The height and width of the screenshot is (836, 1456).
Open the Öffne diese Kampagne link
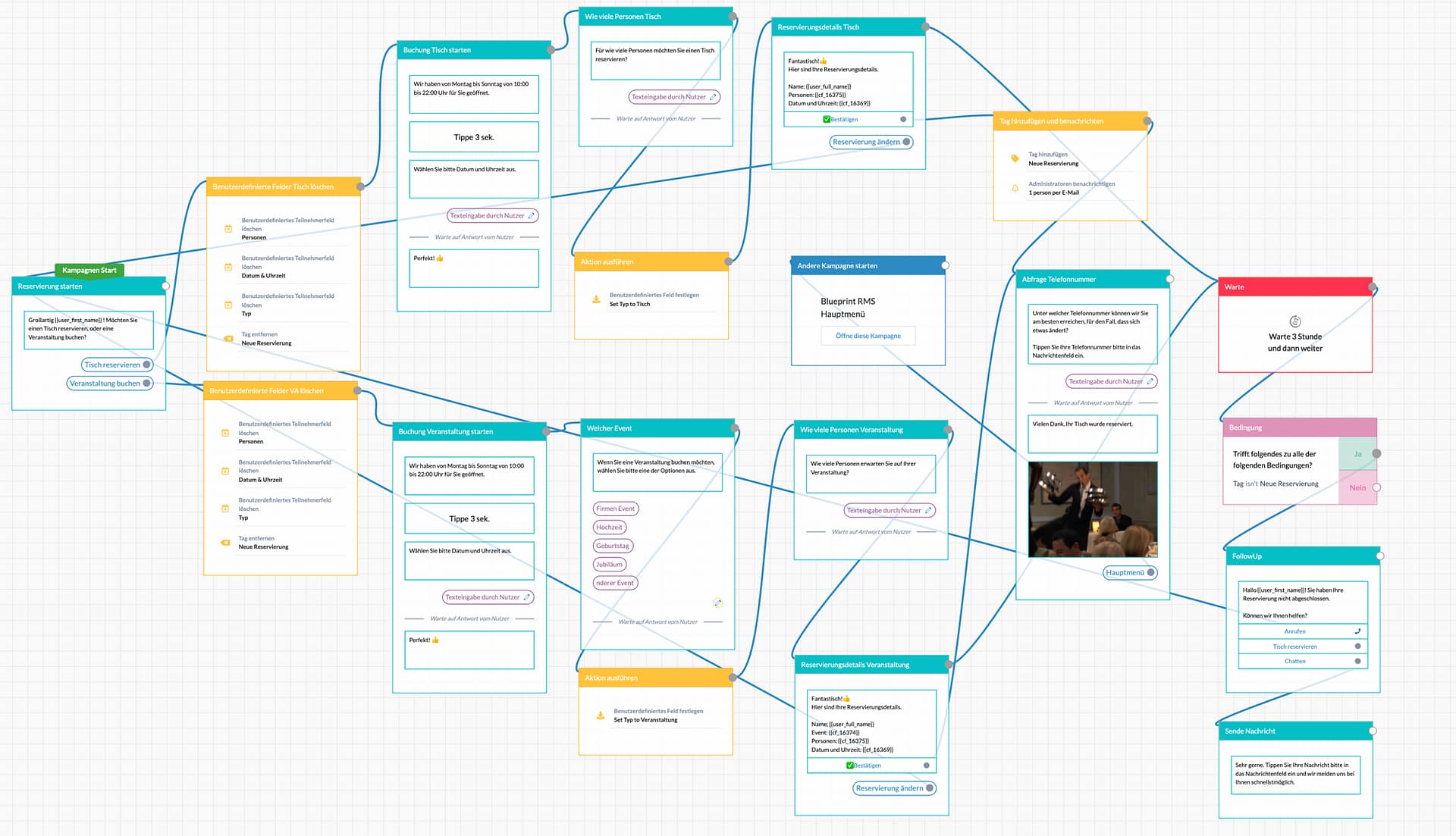pyautogui.click(x=868, y=336)
